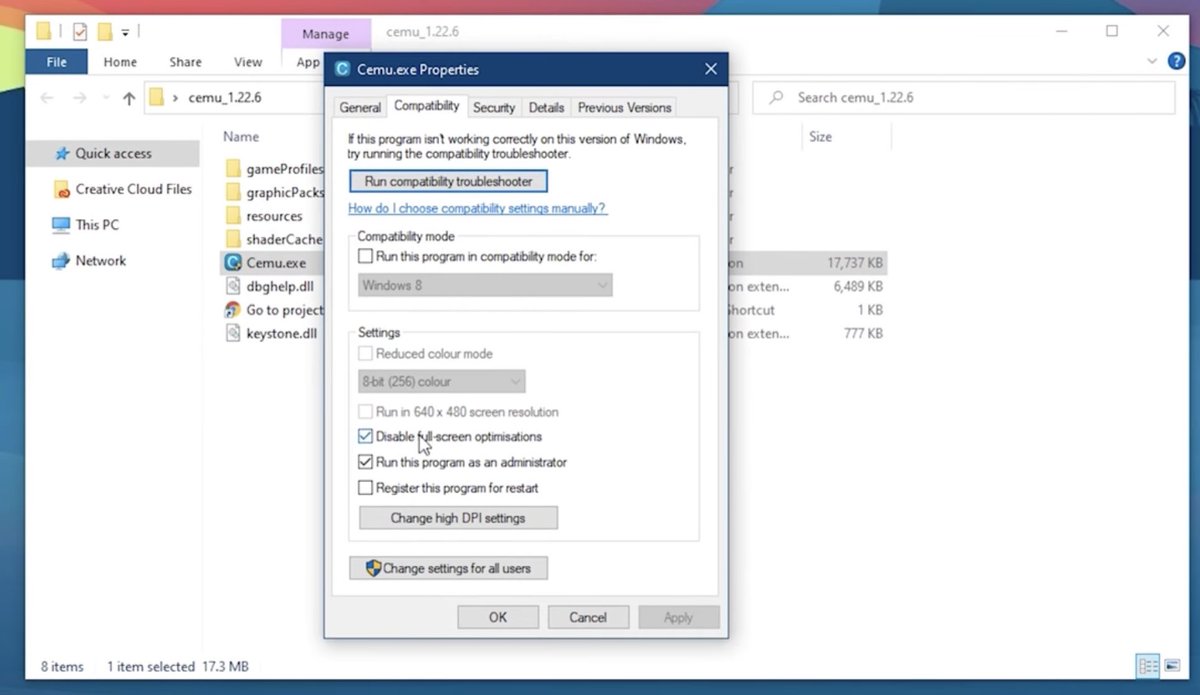The height and width of the screenshot is (695, 1200).
Task: Uncheck Run this program as an administrator
Action: coord(365,463)
